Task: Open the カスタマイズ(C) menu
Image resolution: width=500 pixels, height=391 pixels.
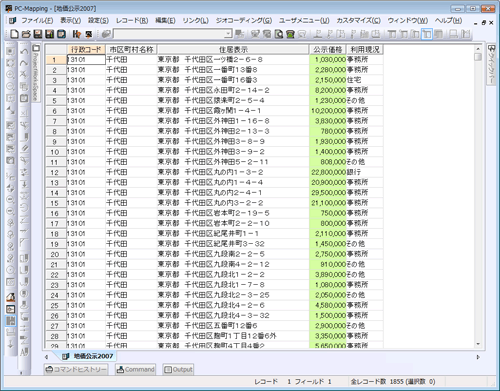Action: click(x=358, y=21)
